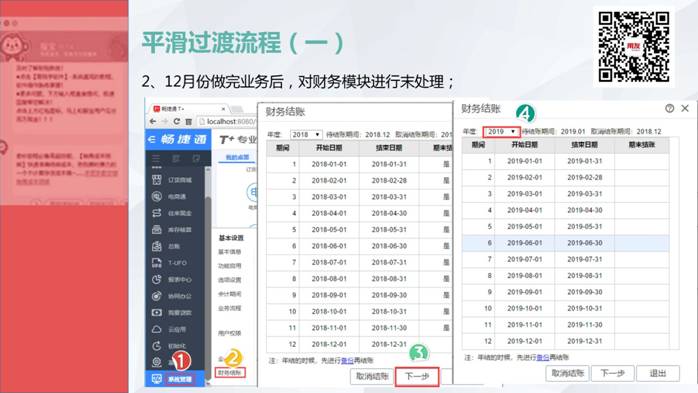Open 订货商城 icon in sidebar
Viewport: 698px width, 393px height.
157,179
